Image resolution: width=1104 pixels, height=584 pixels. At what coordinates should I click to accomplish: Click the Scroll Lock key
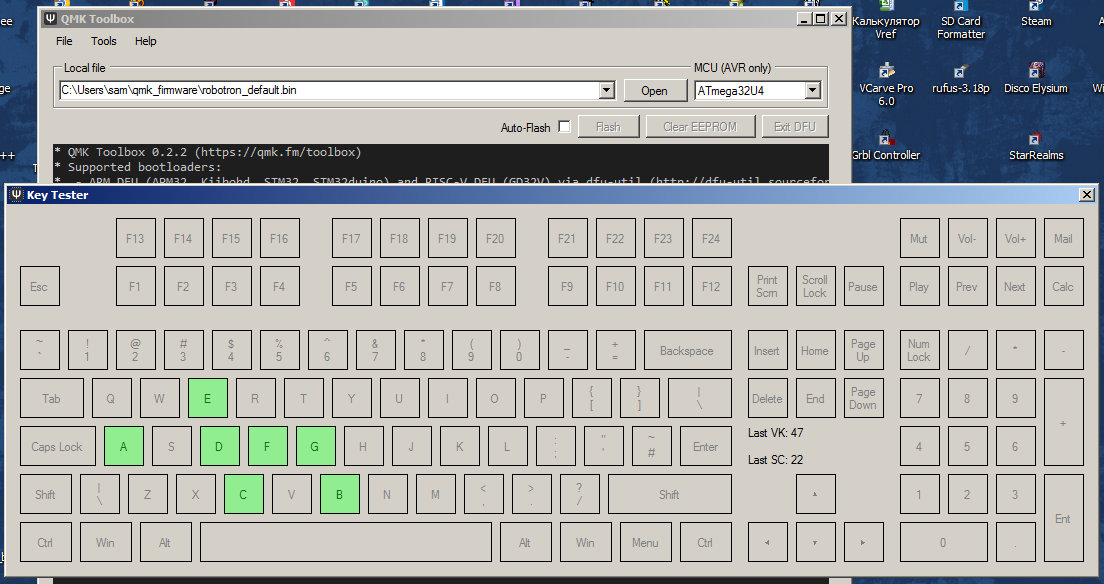point(815,286)
